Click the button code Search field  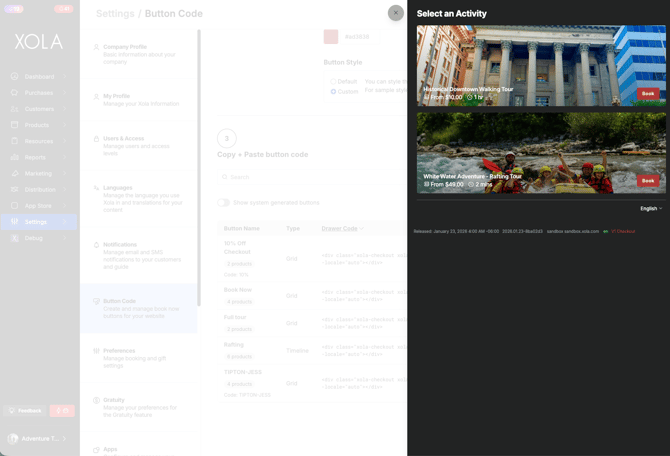(312, 177)
